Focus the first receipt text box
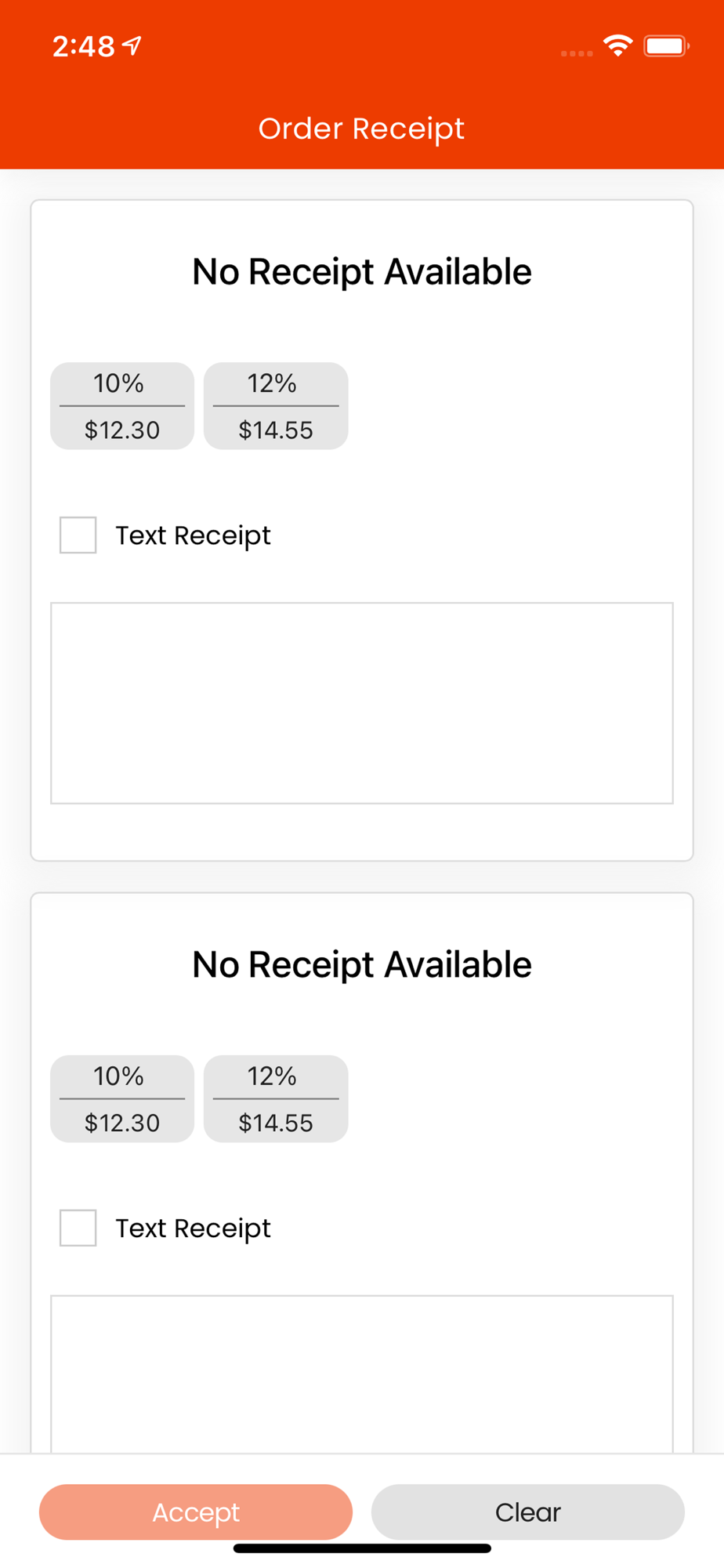Viewport: 724px width, 1568px height. pos(362,703)
